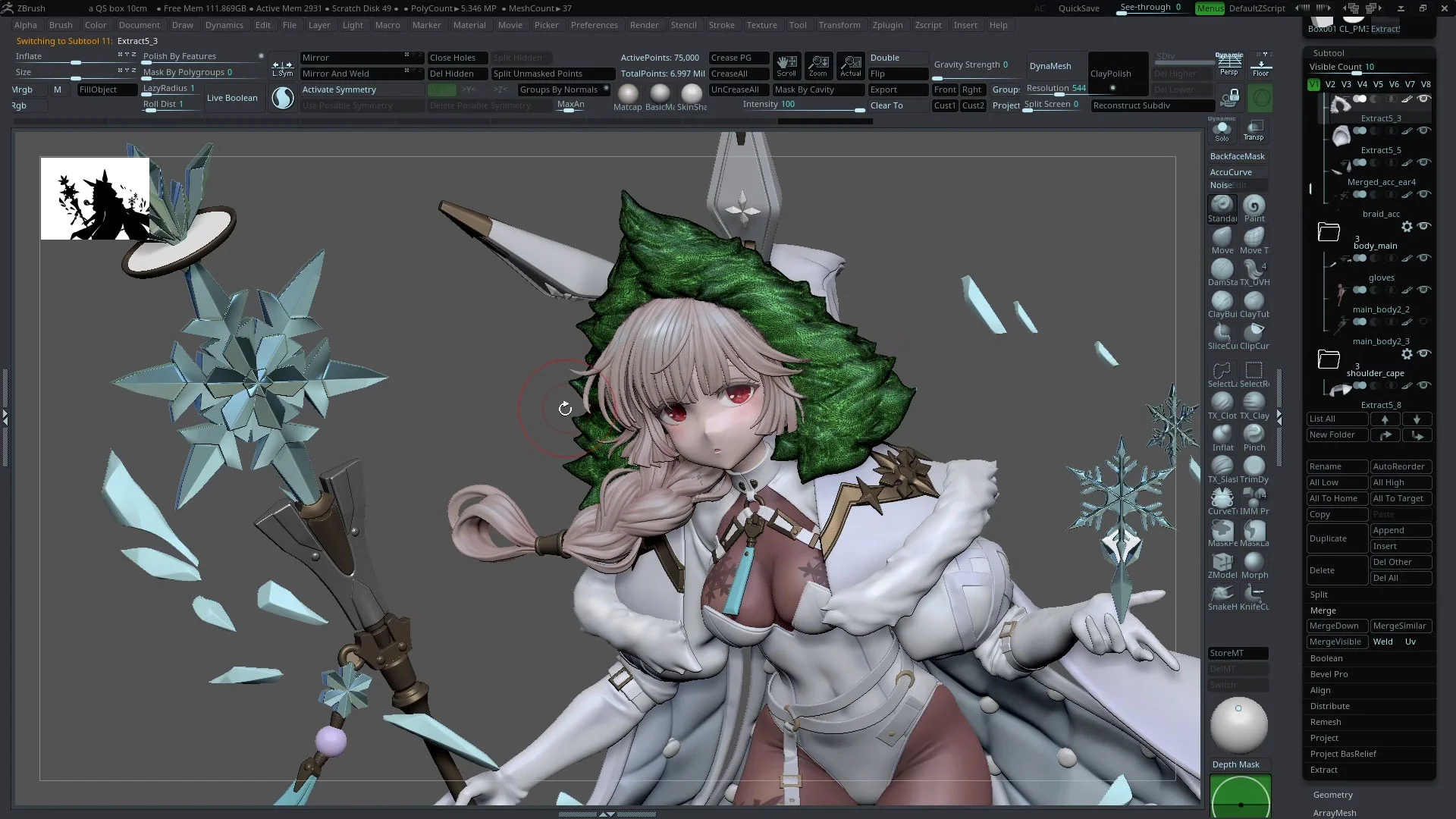Open the Brush menu

[x=61, y=25]
